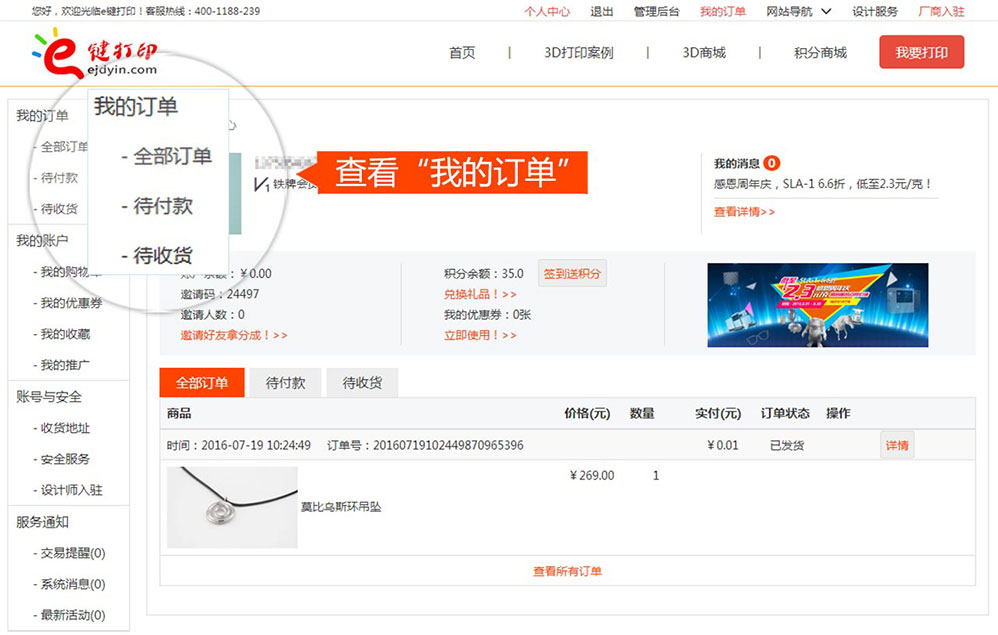This screenshot has width=998, height=635.
Task: Click the red message count badge
Action: point(772,163)
